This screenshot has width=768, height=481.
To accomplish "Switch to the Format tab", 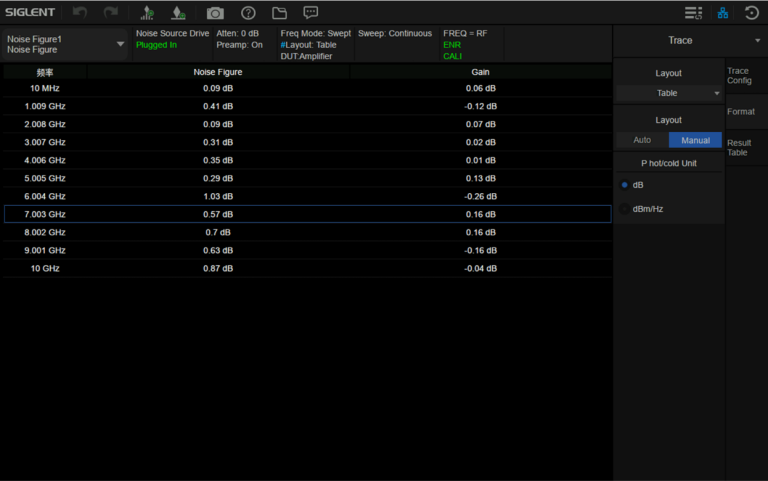I will [741, 112].
